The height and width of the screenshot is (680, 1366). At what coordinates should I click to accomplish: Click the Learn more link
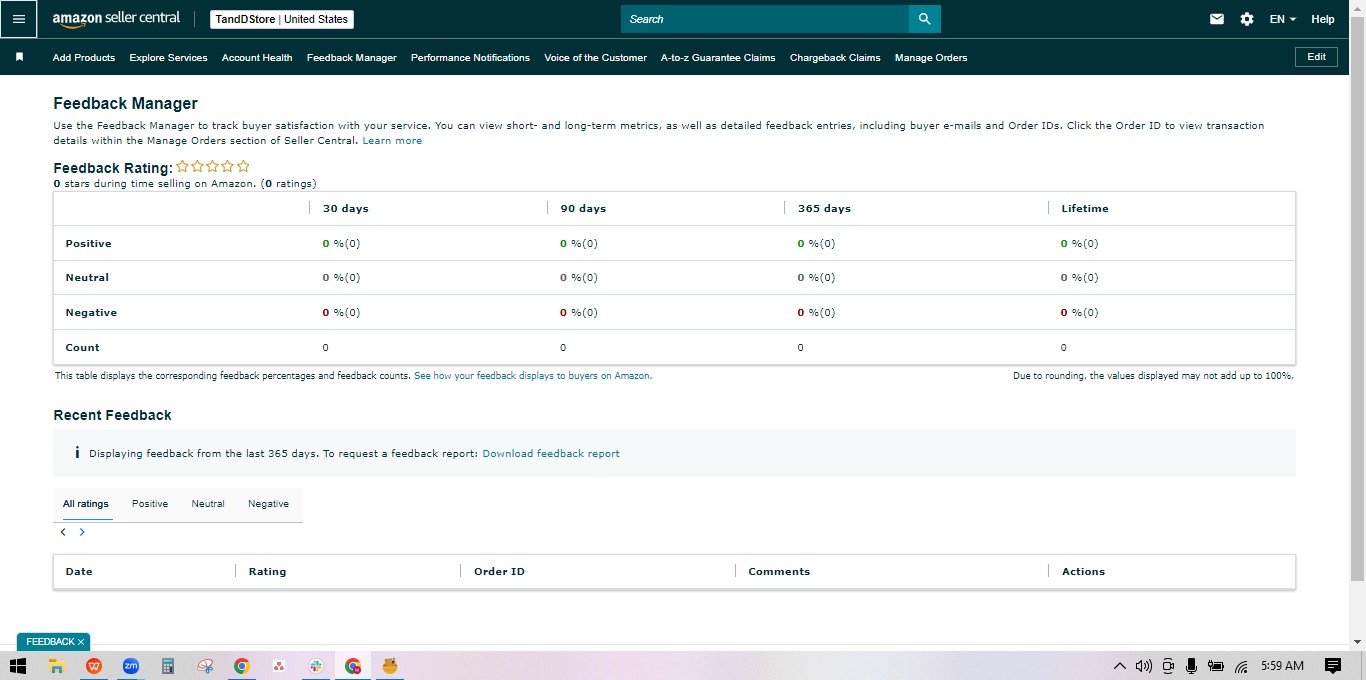(x=392, y=141)
